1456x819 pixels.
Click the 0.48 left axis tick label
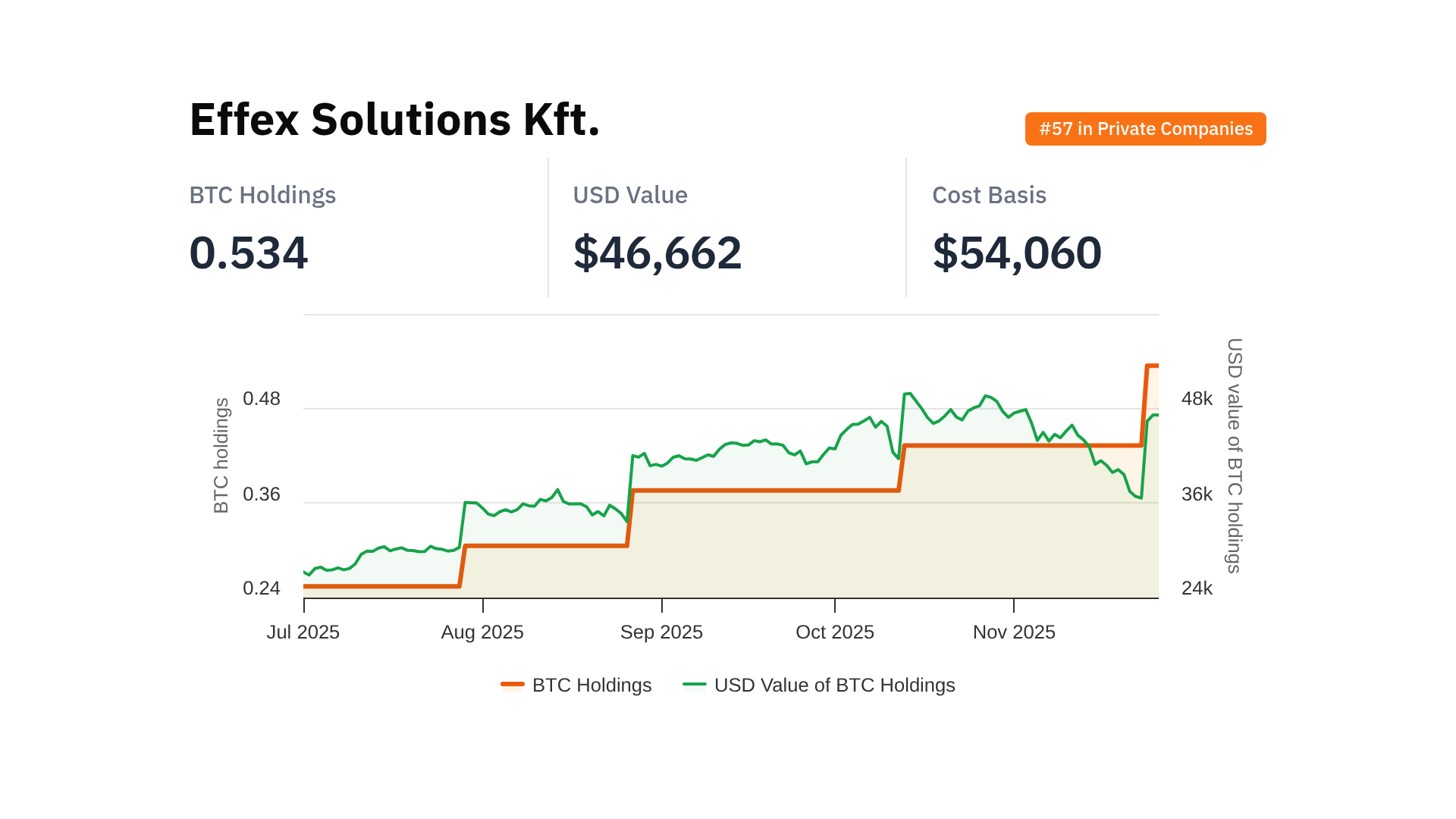262,399
